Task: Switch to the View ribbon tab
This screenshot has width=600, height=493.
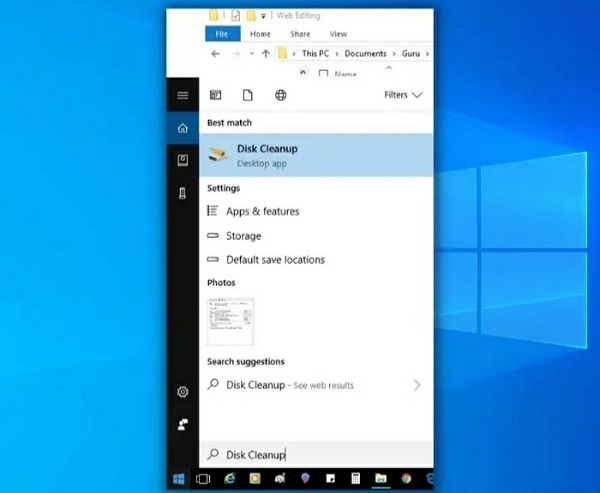Action: (338, 34)
